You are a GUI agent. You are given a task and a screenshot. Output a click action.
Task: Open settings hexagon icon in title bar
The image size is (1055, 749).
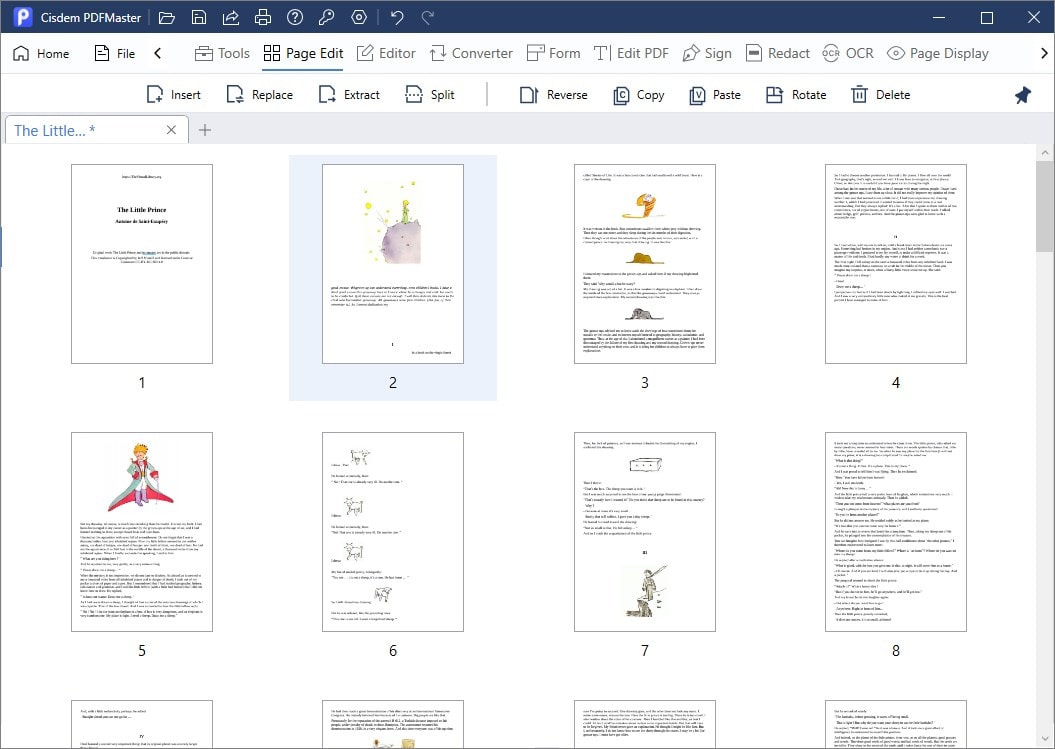(359, 17)
